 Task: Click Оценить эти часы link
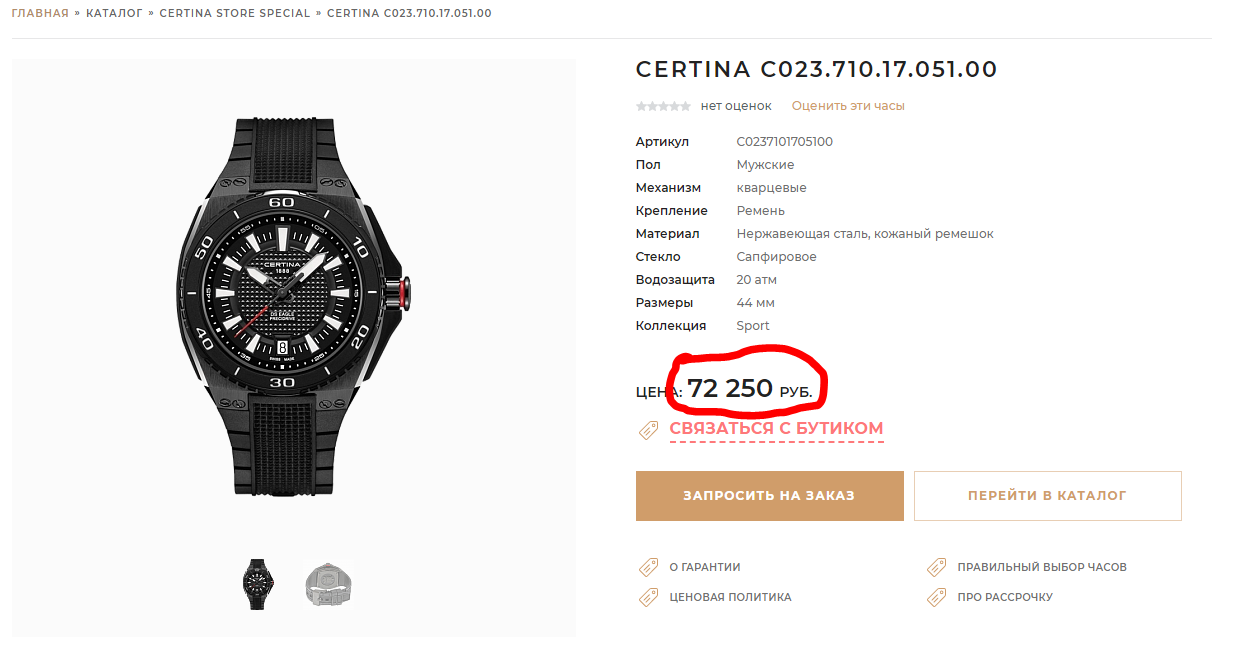[x=848, y=106]
